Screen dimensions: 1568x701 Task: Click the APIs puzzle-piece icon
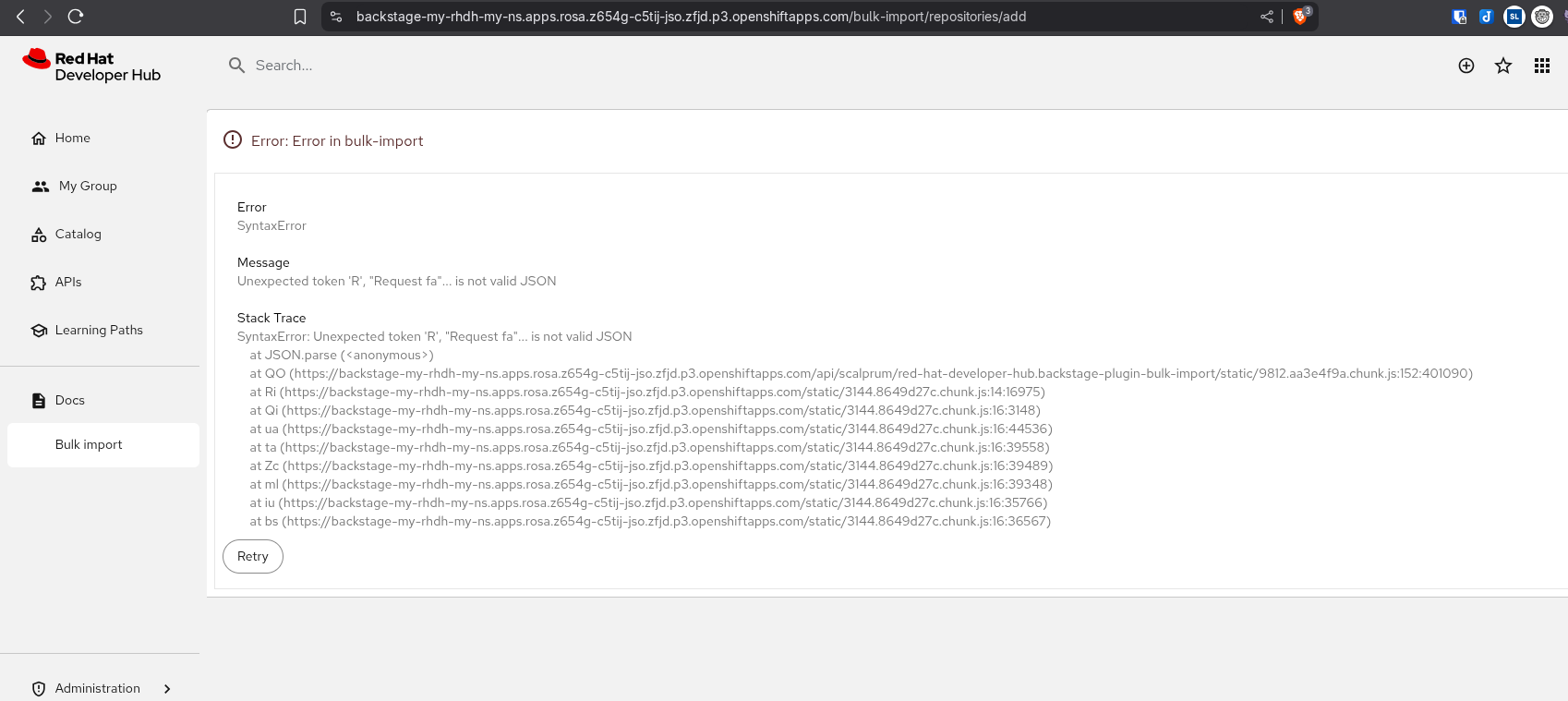coord(39,283)
